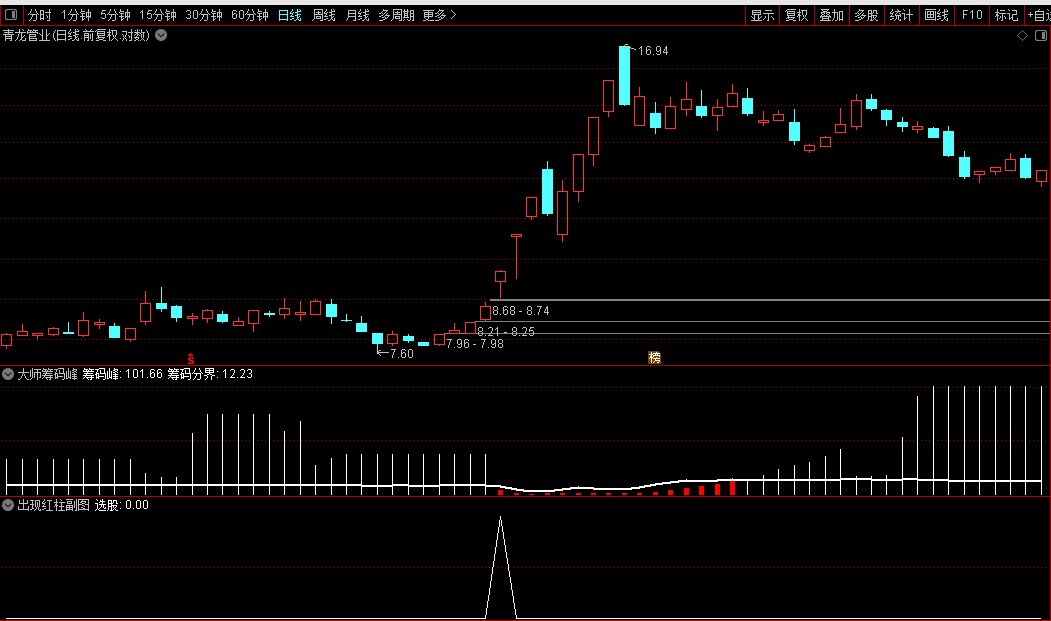Click the 榜 badge marker on chart

[x=655, y=358]
